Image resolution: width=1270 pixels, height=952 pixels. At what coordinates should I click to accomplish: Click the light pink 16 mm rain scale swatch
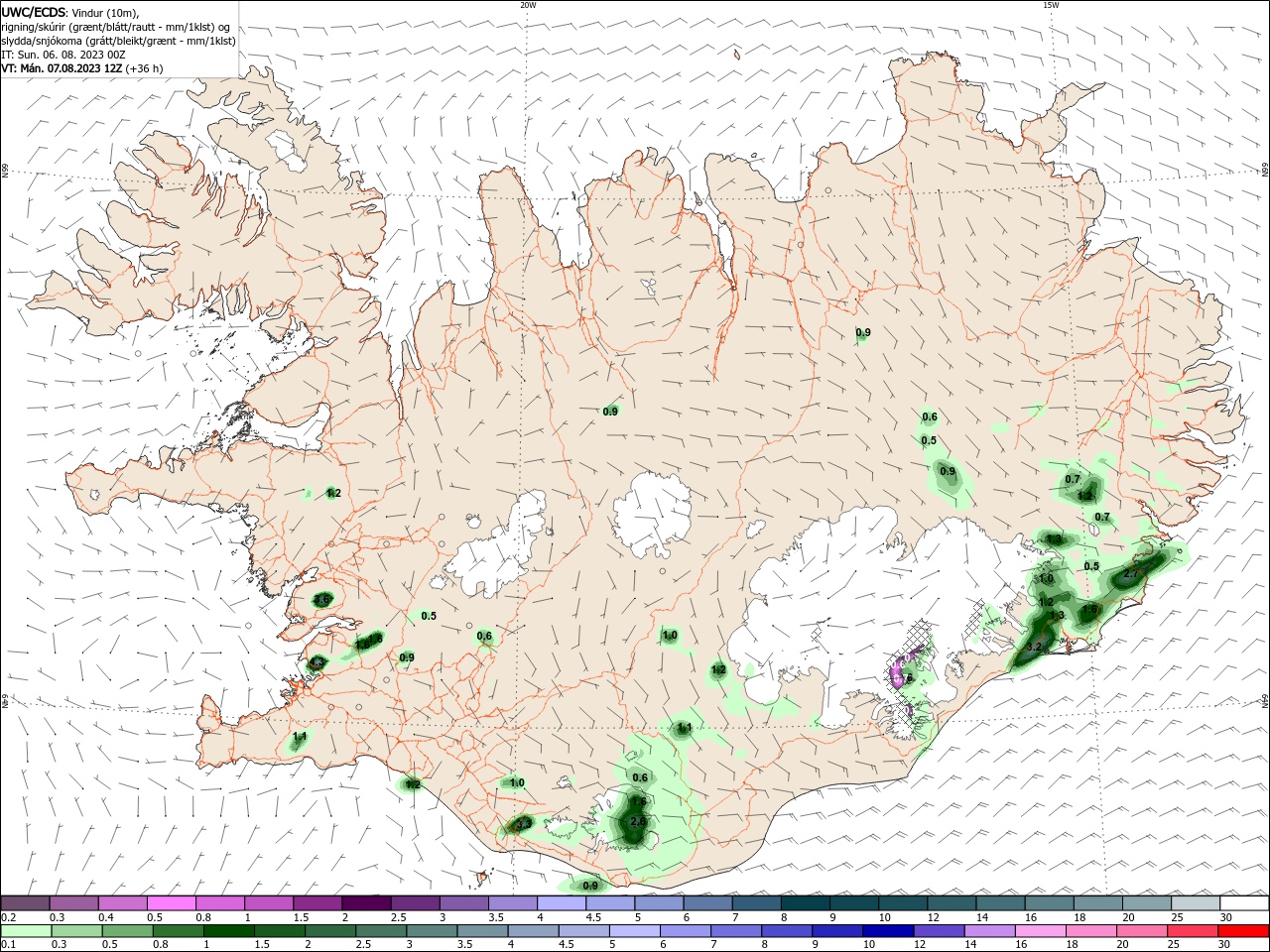(1042, 931)
